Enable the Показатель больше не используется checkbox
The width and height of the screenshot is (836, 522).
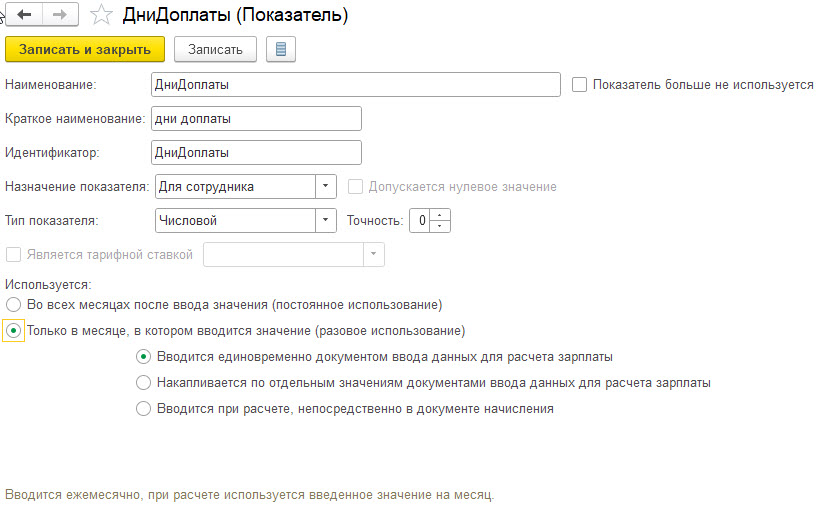(x=580, y=85)
